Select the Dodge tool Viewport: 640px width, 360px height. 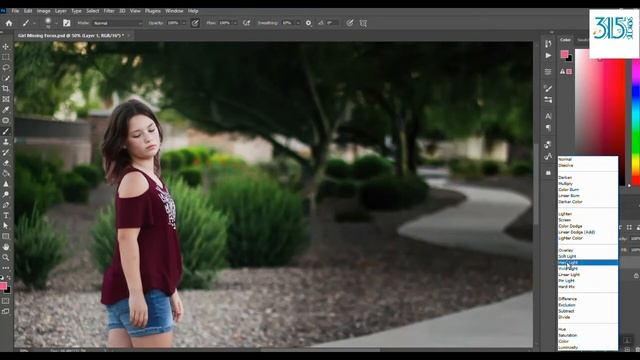pyautogui.click(x=6, y=195)
